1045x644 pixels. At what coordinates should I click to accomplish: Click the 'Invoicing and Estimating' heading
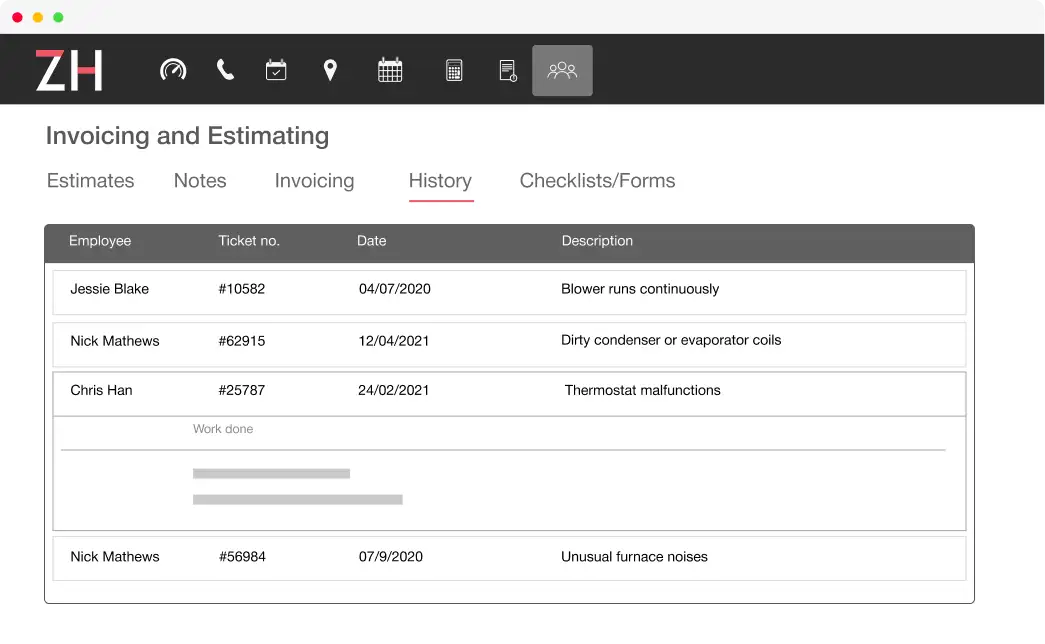click(x=187, y=136)
